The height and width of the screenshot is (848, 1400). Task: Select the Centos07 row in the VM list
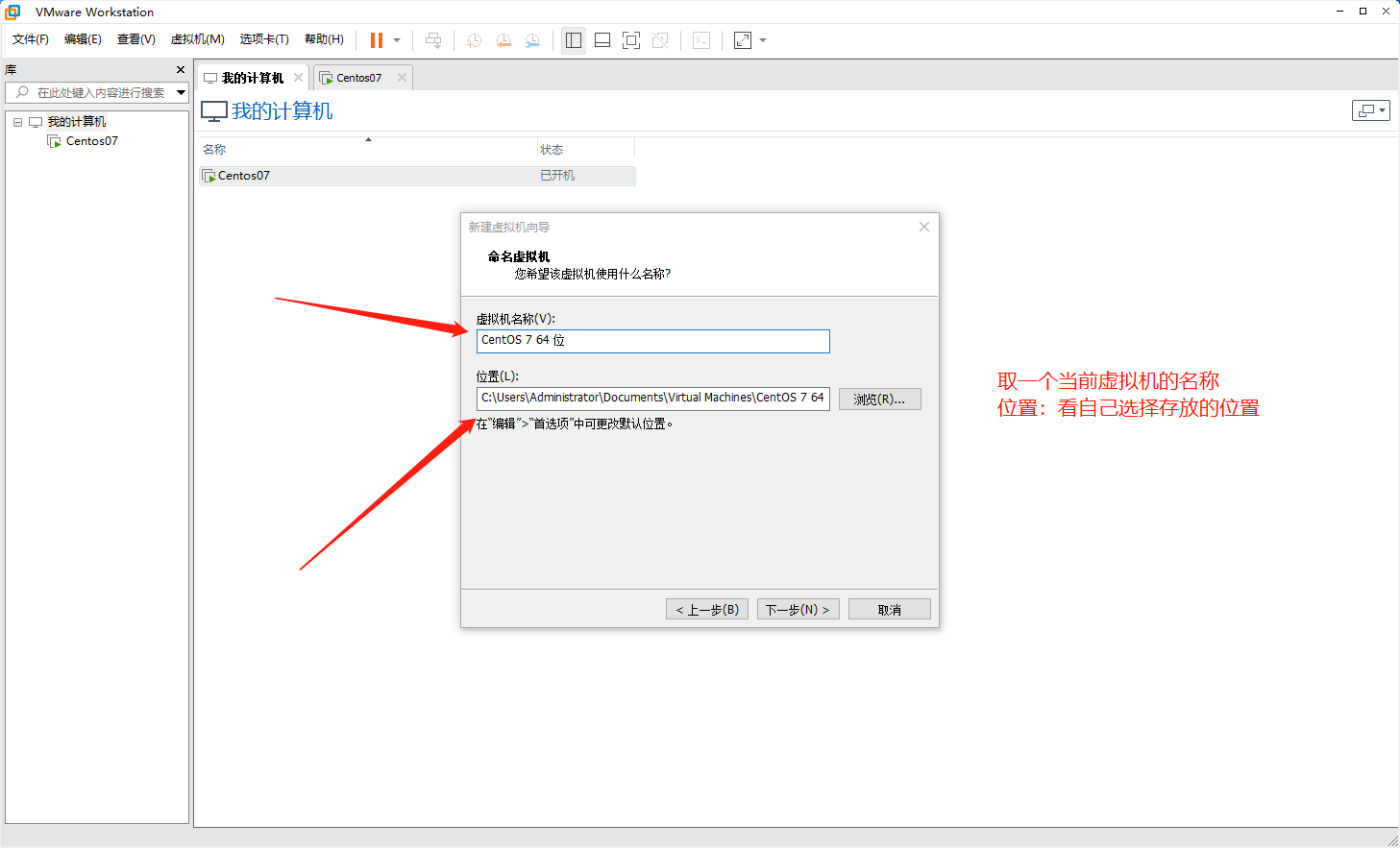417,176
